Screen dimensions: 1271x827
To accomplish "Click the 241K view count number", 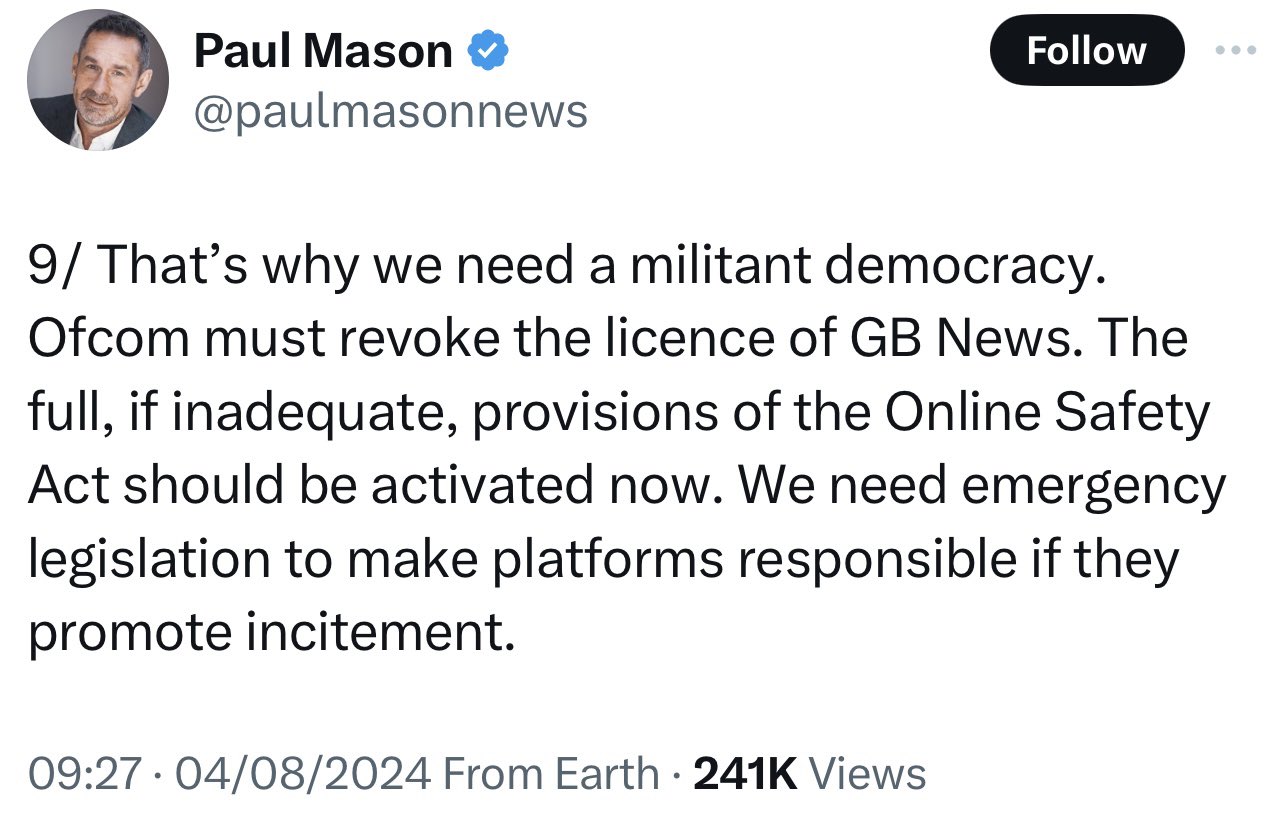I will 744,774.
